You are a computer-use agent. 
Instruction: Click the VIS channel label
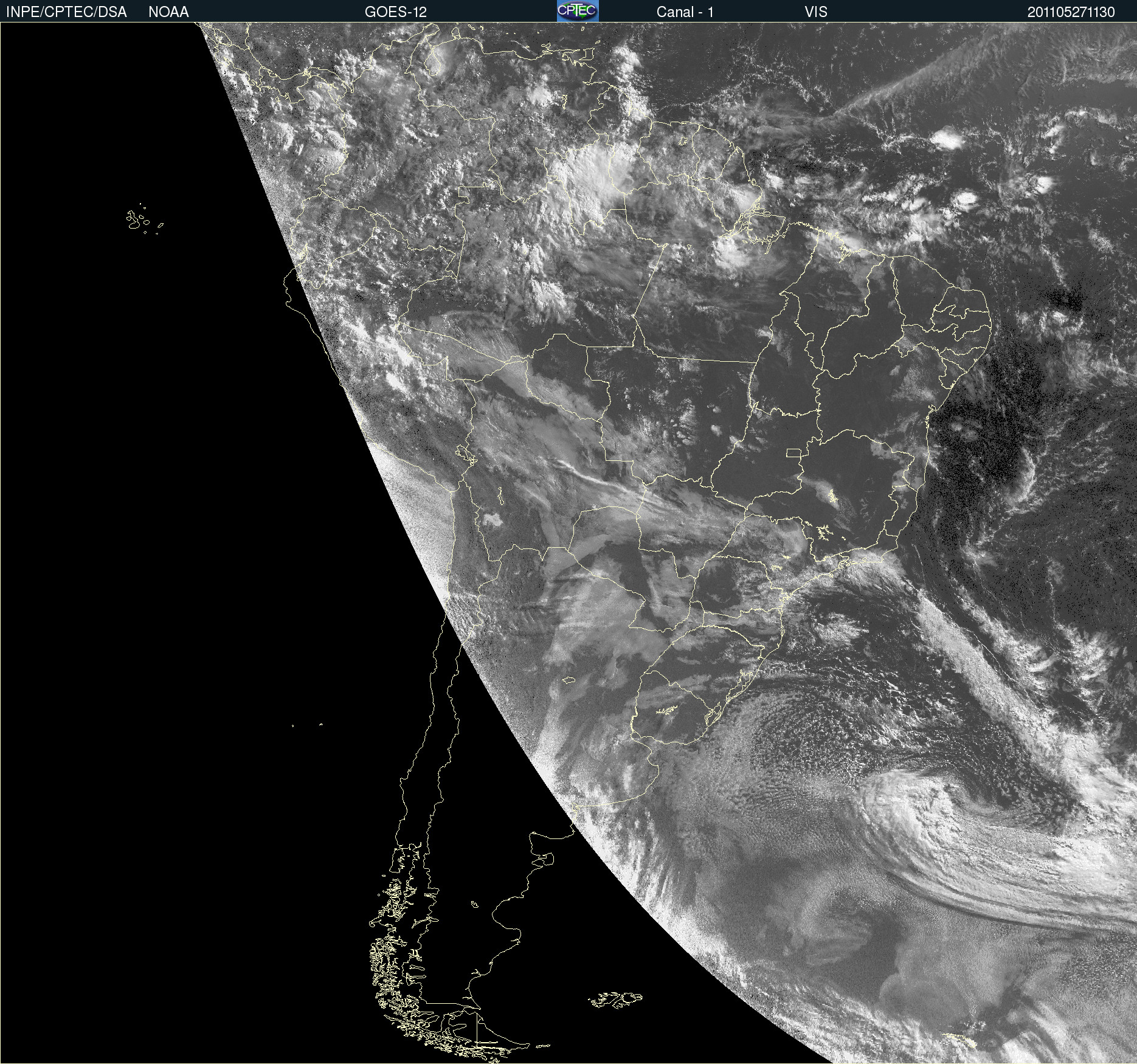tap(816, 12)
